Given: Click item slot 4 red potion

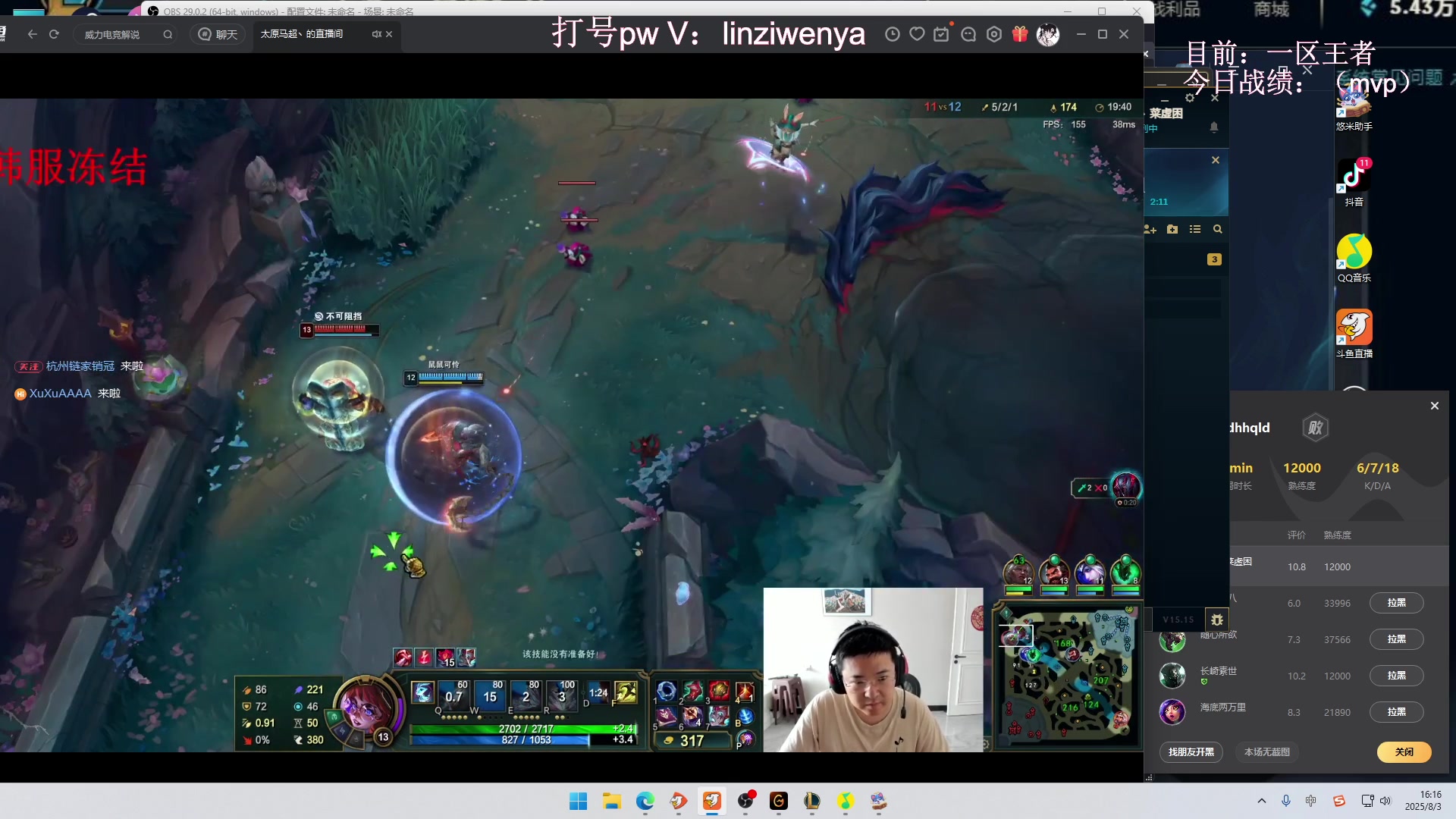Looking at the screenshot, I should [x=745, y=691].
